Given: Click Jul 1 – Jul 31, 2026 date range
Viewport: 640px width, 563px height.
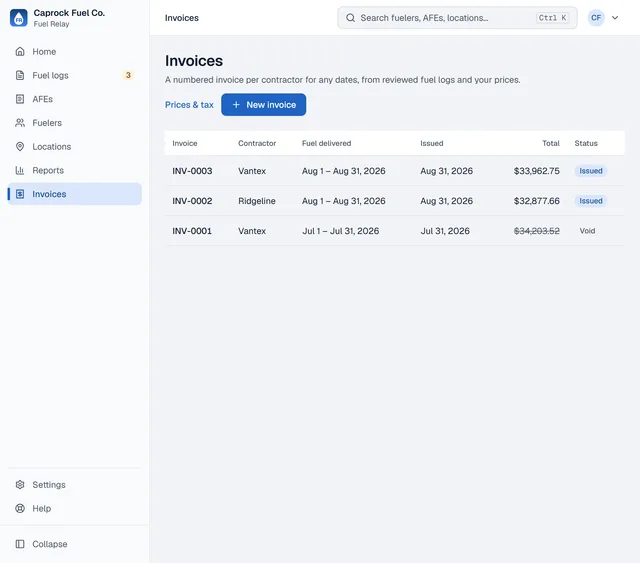Looking at the screenshot, I should [340, 231].
